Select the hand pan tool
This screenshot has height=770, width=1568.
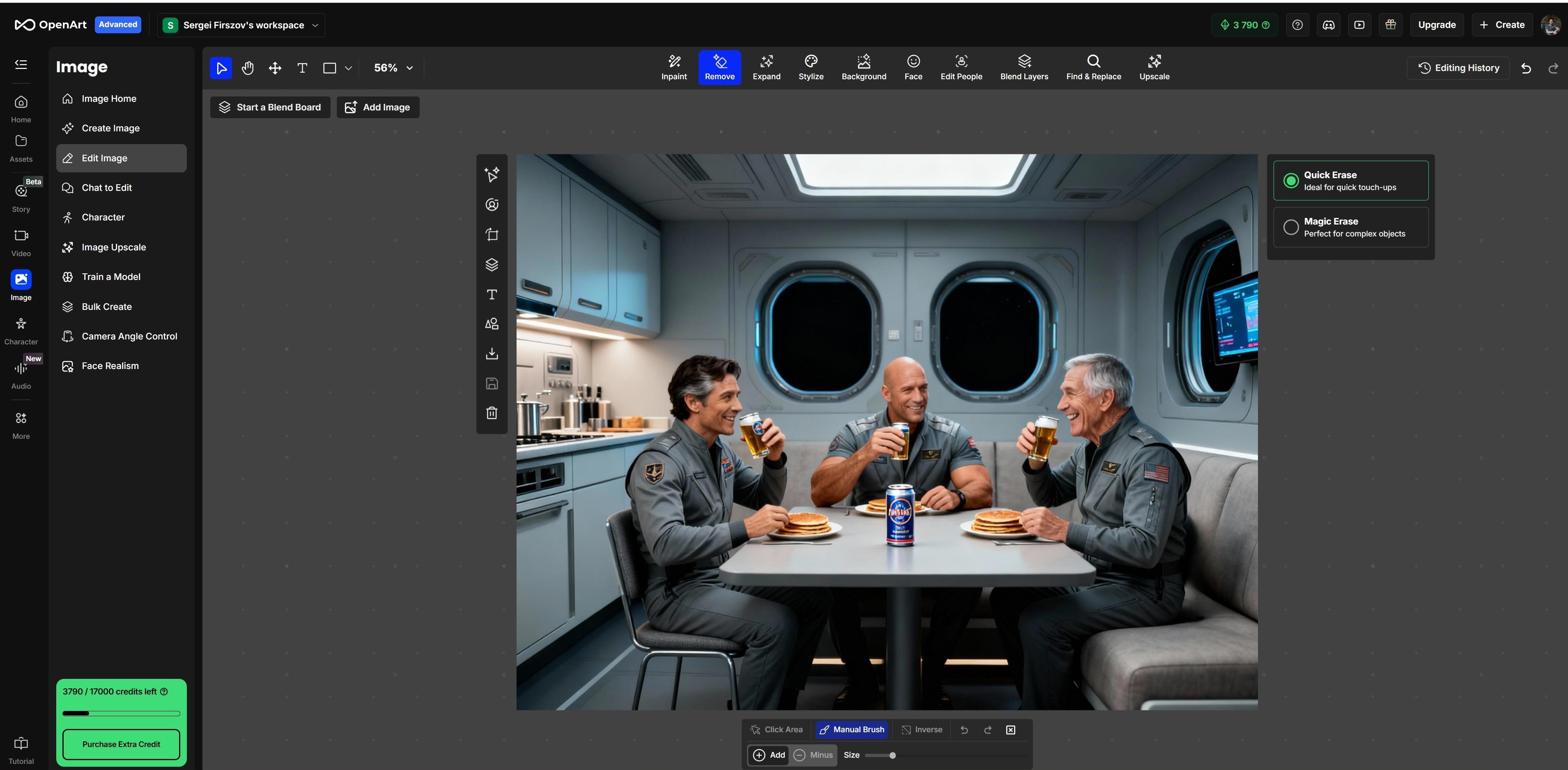point(247,67)
